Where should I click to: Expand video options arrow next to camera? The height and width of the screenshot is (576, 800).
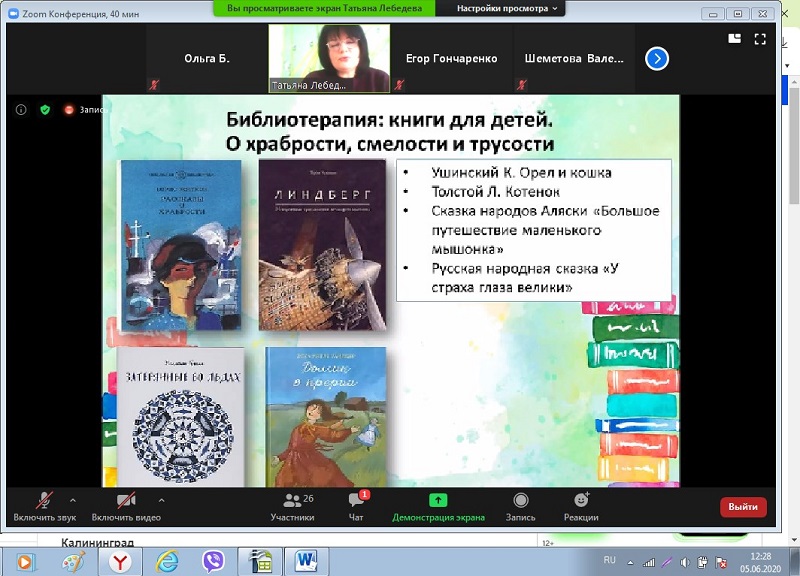[x=161, y=500]
